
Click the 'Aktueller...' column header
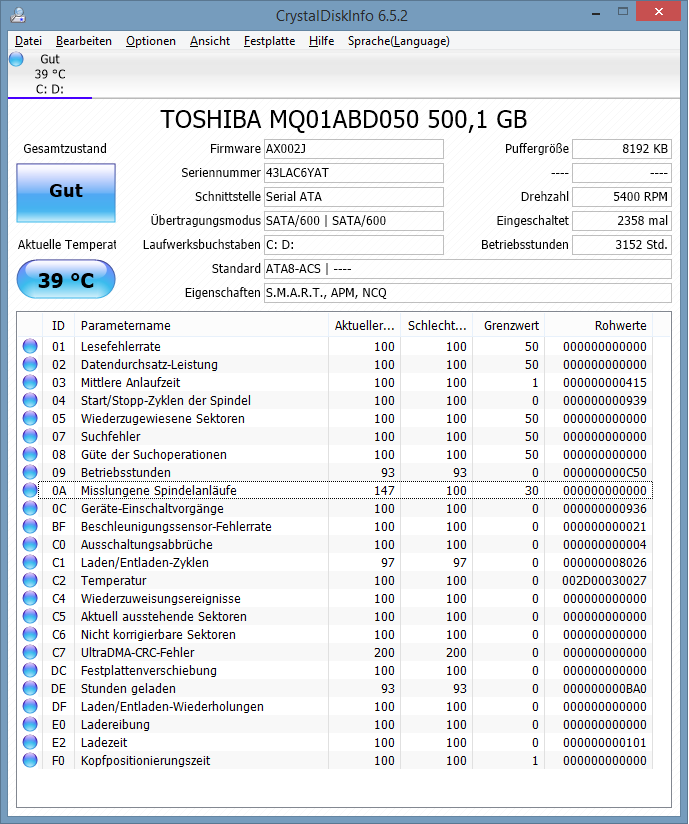365,325
